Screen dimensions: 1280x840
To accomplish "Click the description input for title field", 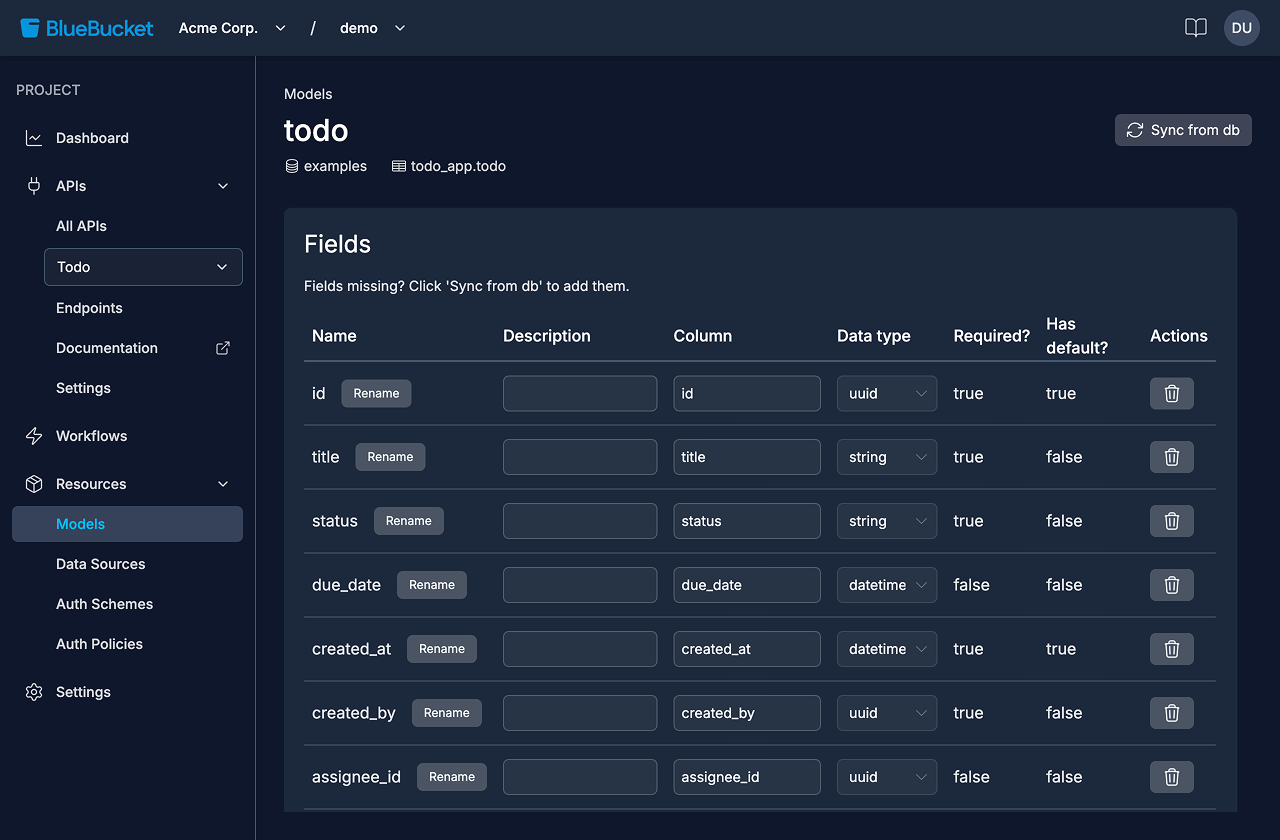I will coord(580,457).
